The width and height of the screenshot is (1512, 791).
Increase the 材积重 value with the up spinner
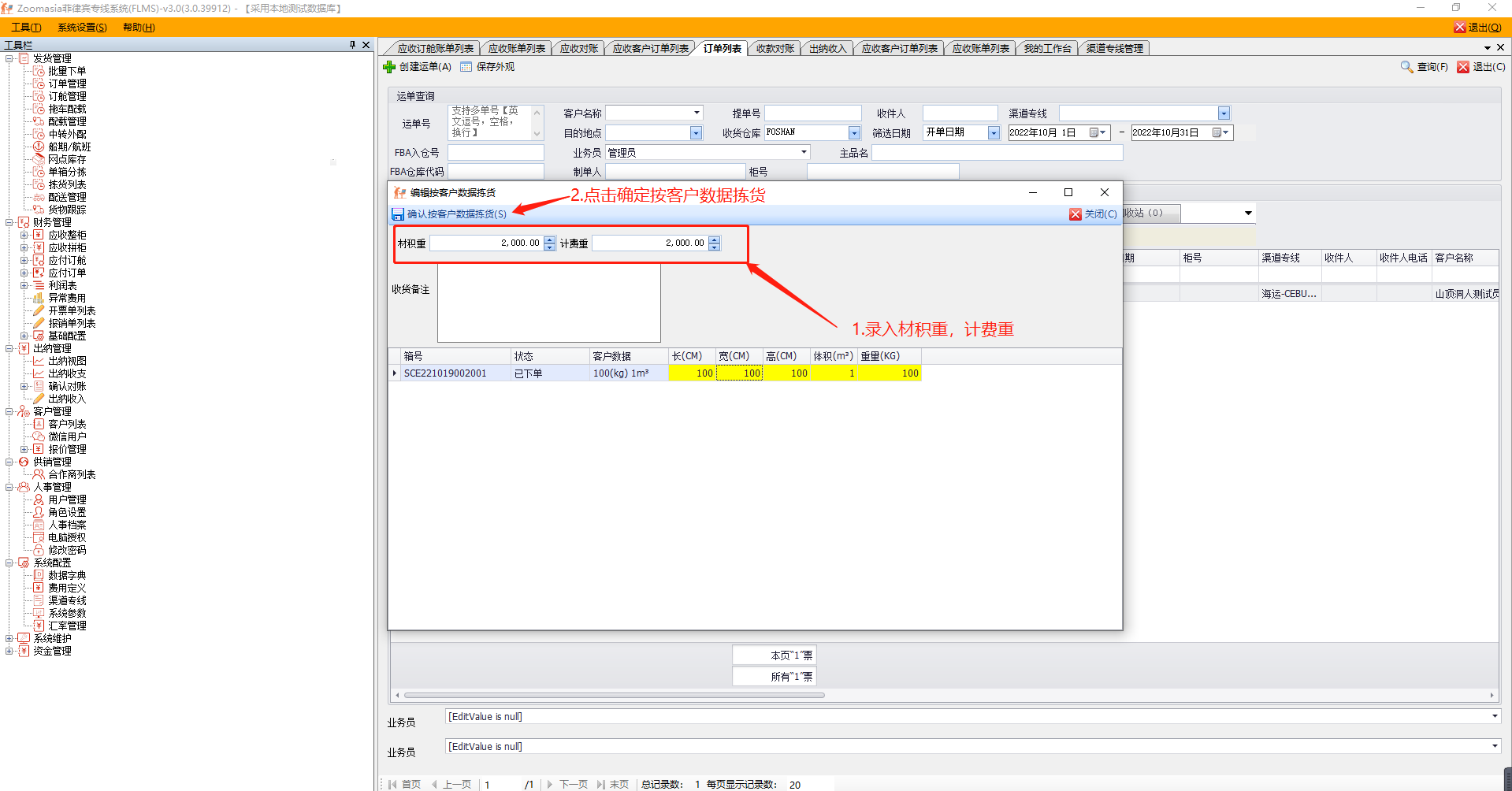pos(550,240)
